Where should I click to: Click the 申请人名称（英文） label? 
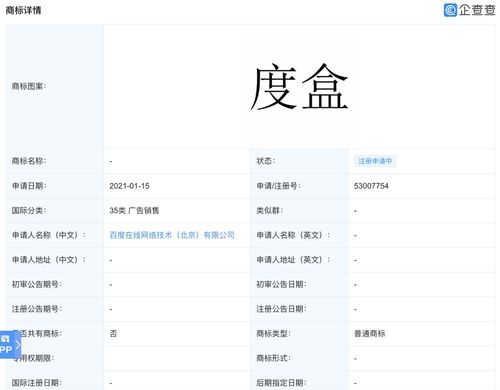(x=293, y=235)
